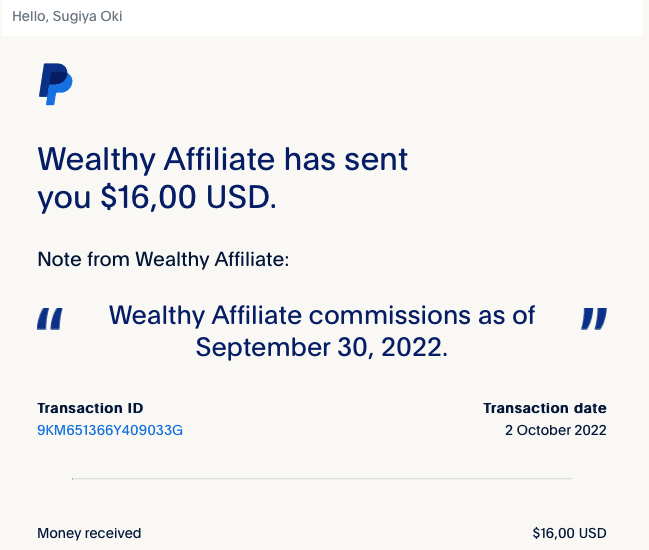Click the "Transaction date" label

[x=545, y=408]
